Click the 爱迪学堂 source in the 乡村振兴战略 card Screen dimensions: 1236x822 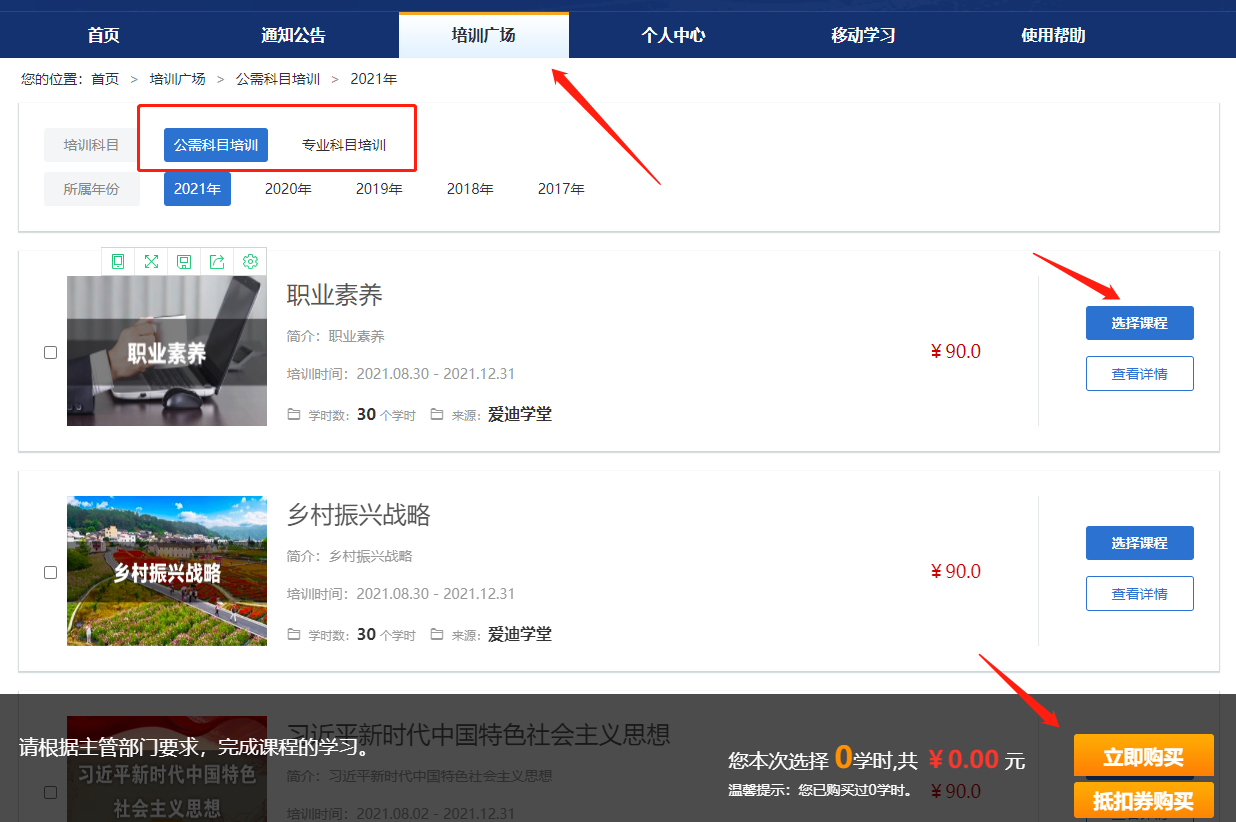520,634
